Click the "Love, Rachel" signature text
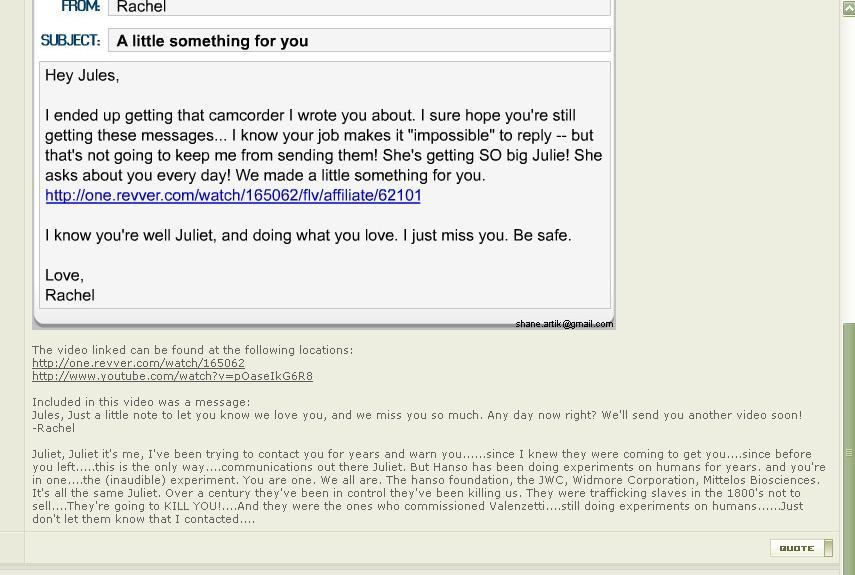This screenshot has width=855, height=575. pos(70,285)
